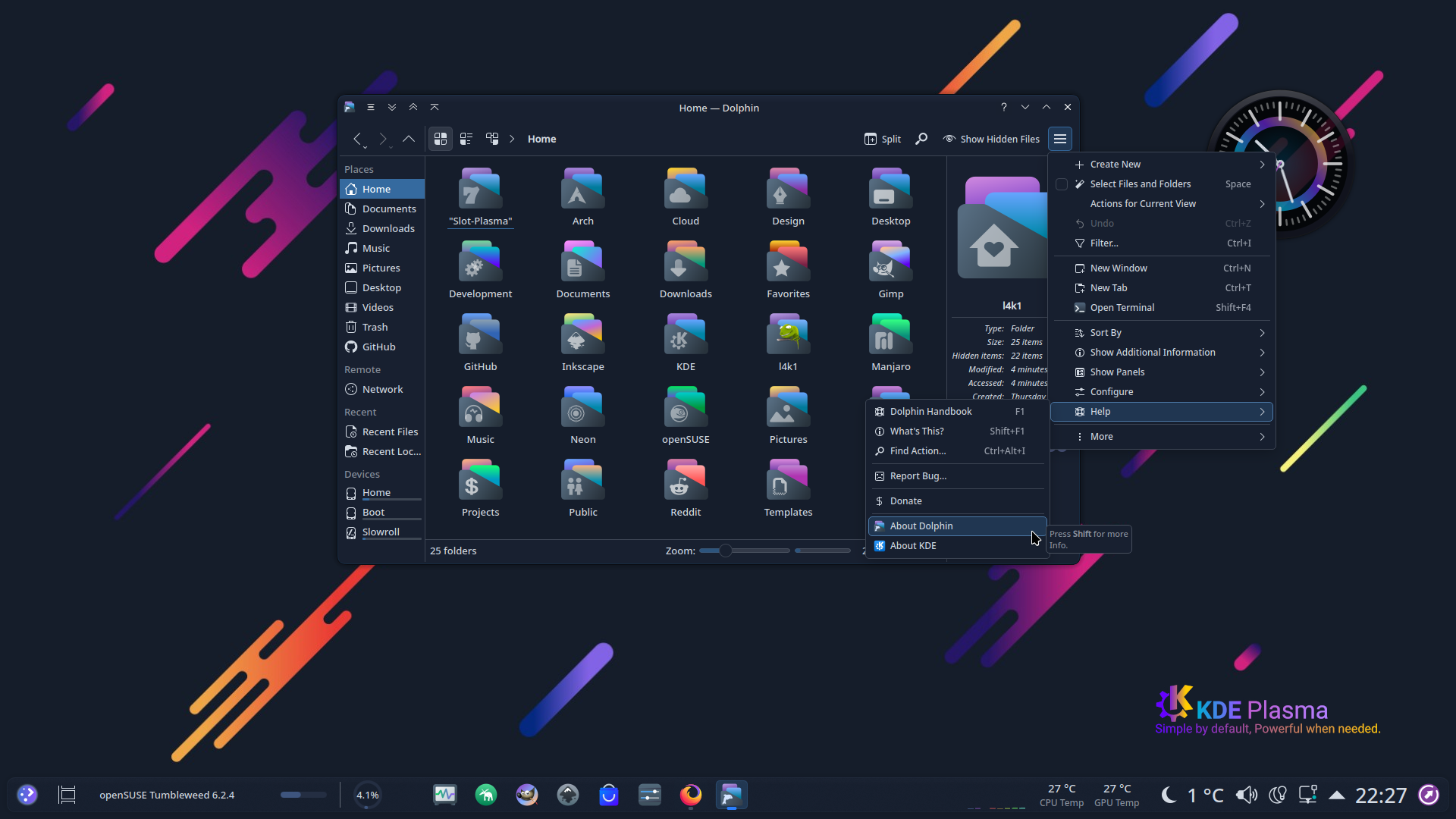Open Documents in Places panel

click(x=382, y=209)
